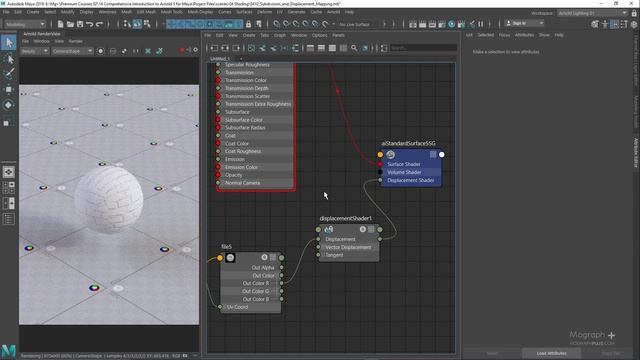The image size is (640, 360).
Task: Open Hypershade via the blue sphere icon
Action: click(451, 24)
